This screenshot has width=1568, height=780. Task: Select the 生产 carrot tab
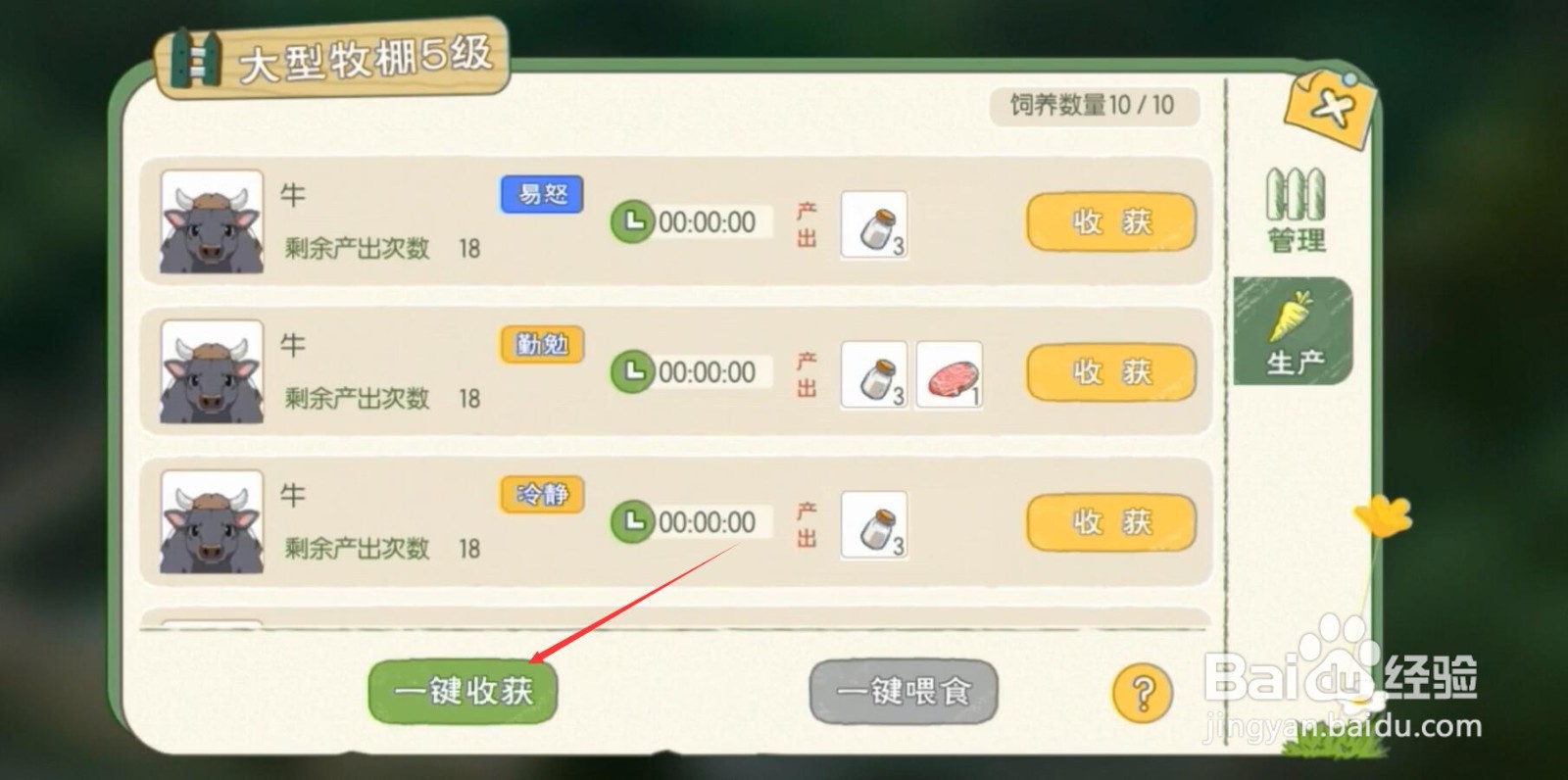tap(1294, 331)
